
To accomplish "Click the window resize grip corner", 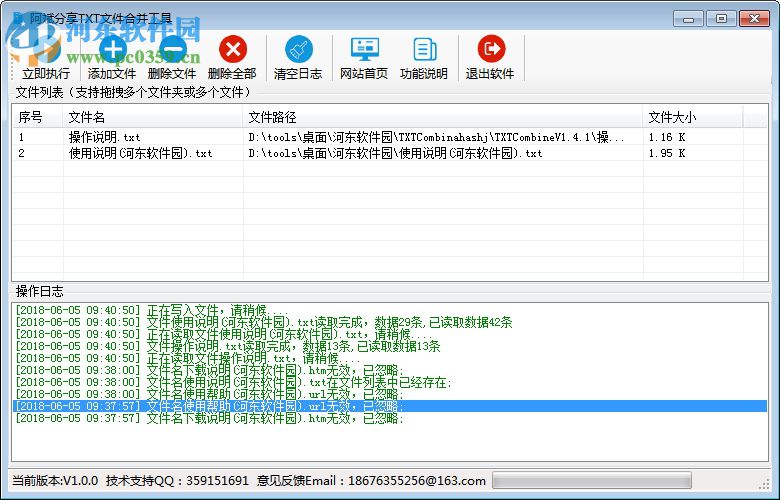I will (x=764, y=484).
